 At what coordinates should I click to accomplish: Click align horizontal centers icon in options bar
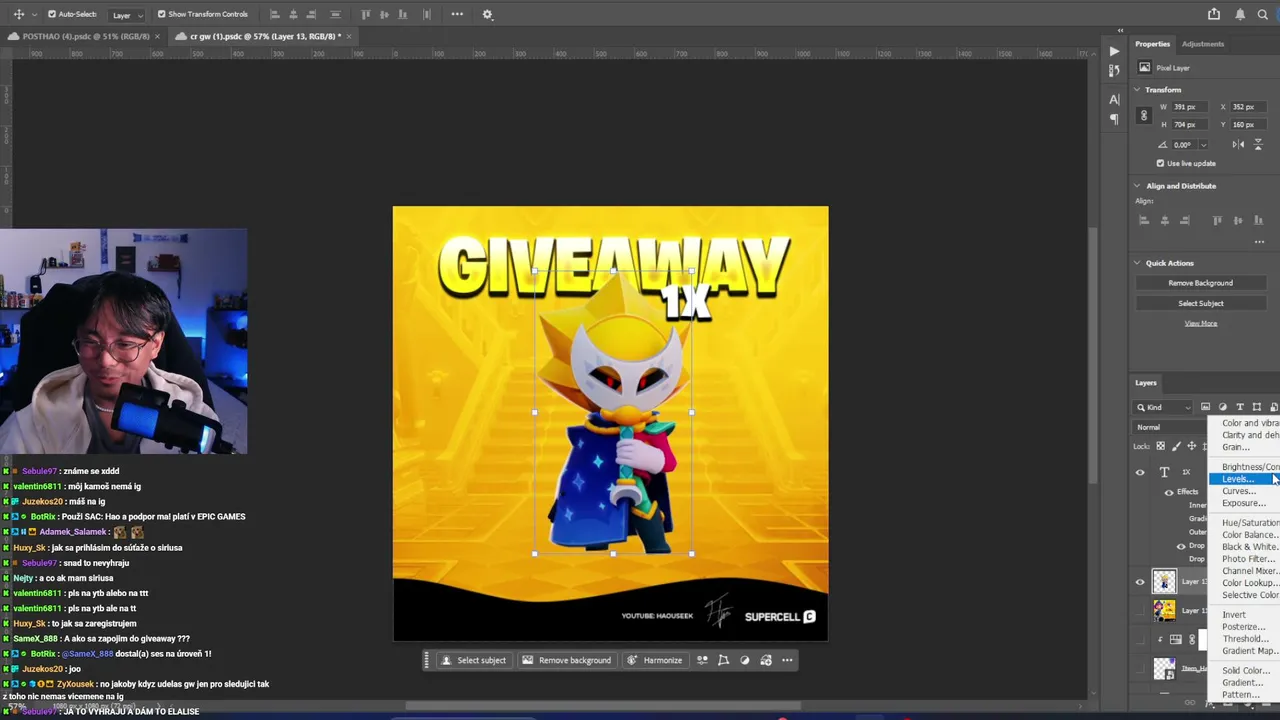tap(294, 14)
